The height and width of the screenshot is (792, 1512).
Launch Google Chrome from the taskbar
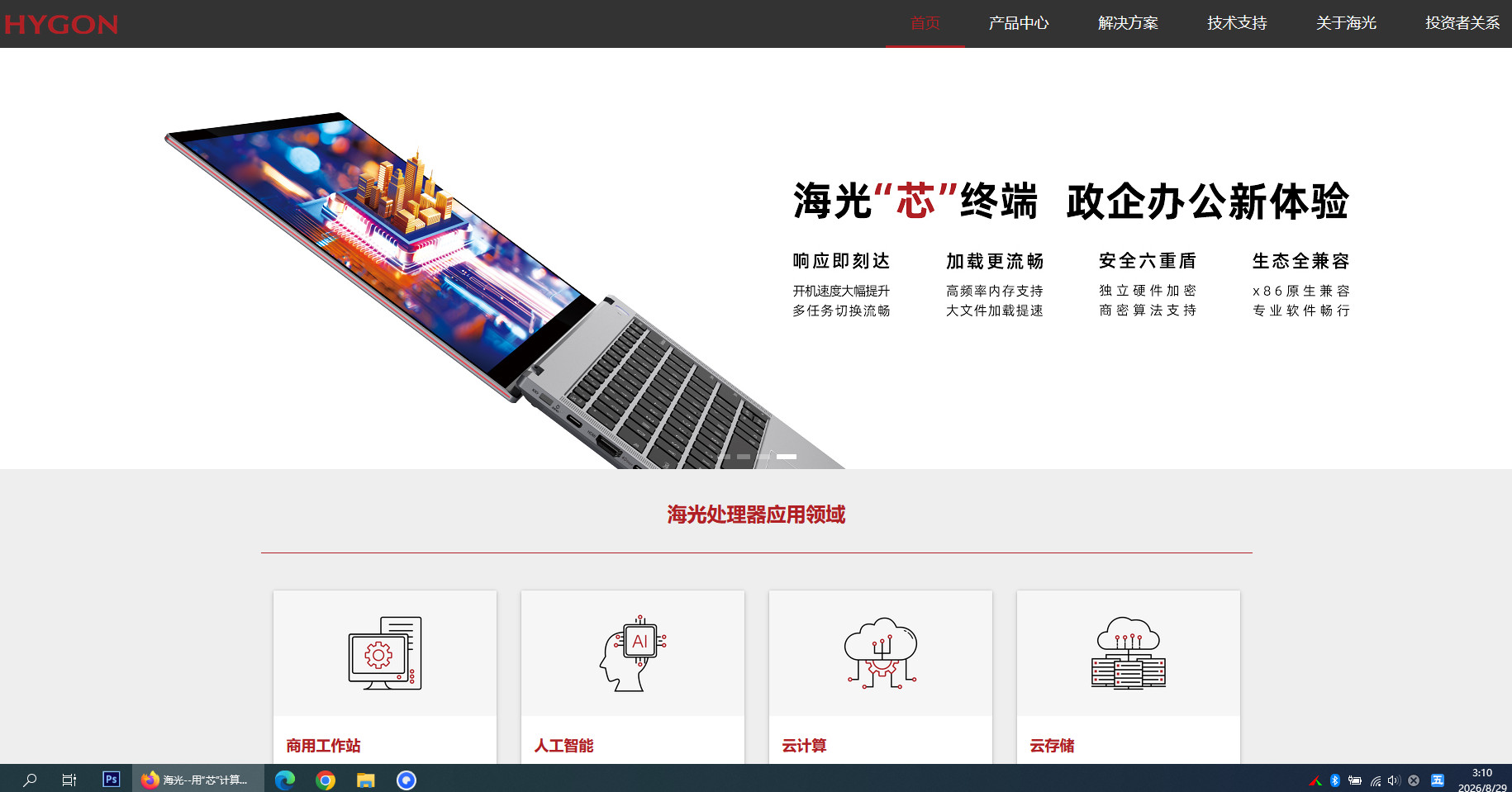[x=326, y=780]
